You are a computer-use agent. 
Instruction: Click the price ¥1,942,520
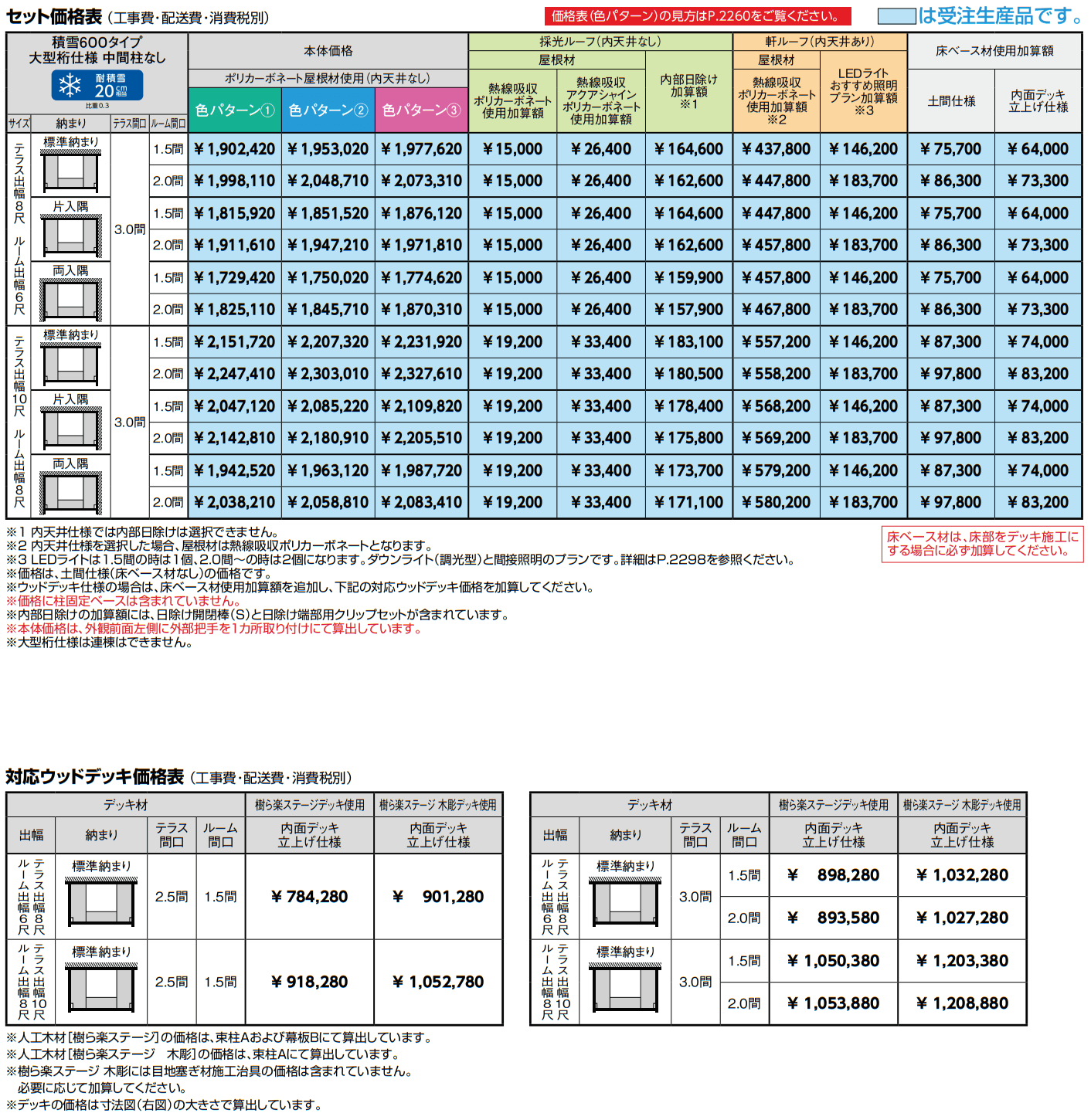[x=235, y=470]
